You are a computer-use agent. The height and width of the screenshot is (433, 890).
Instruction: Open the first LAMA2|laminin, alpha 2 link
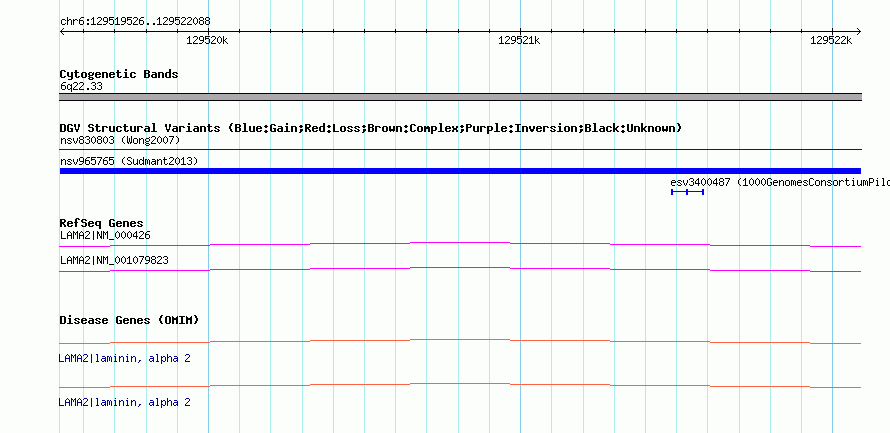pyautogui.click(x=124, y=359)
